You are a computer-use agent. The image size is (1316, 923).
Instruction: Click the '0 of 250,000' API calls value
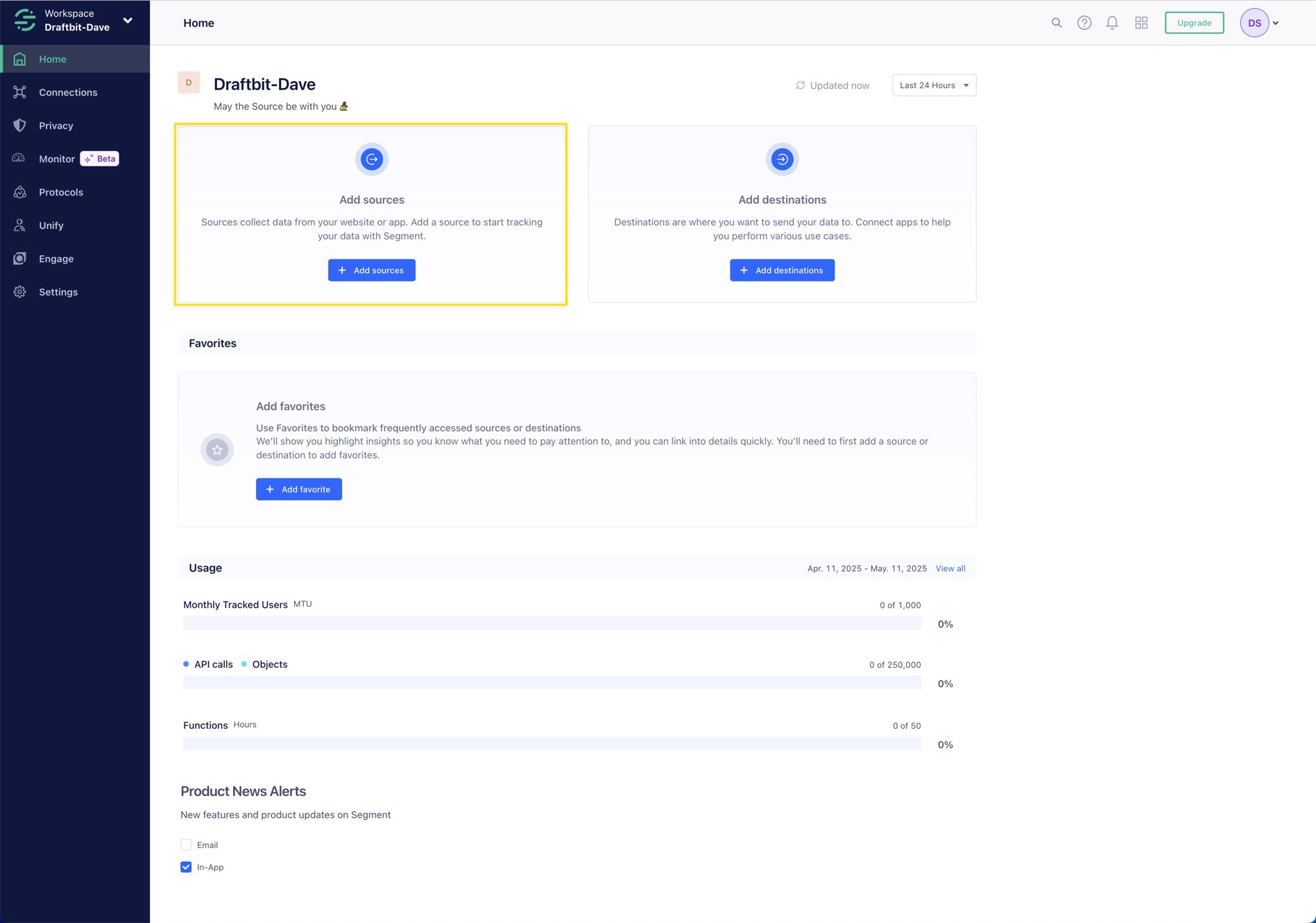point(895,665)
